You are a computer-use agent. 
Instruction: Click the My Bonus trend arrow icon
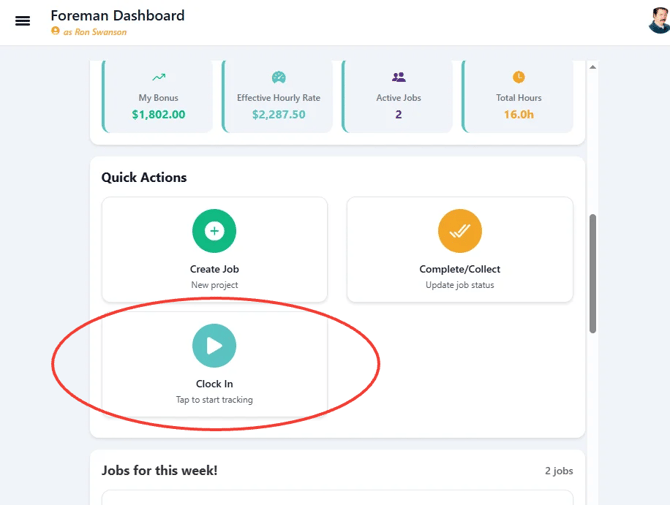[159, 77]
